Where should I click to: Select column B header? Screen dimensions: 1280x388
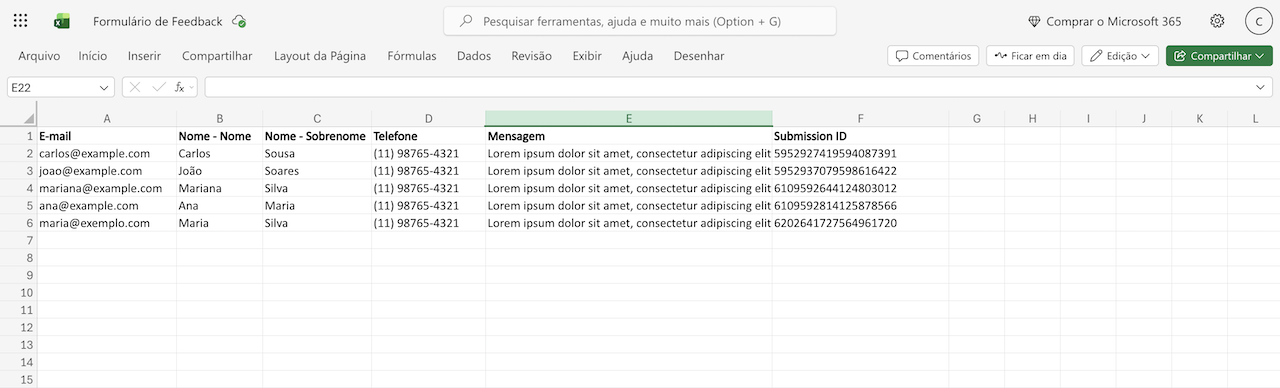pyautogui.click(x=220, y=119)
